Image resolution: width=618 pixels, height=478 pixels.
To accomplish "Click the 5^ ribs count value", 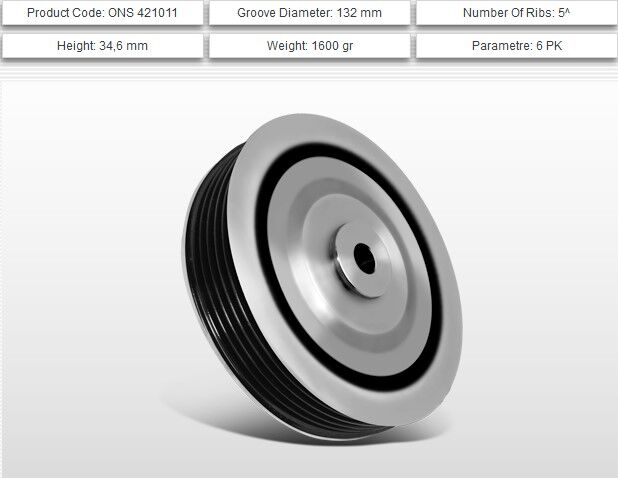I will point(567,14).
